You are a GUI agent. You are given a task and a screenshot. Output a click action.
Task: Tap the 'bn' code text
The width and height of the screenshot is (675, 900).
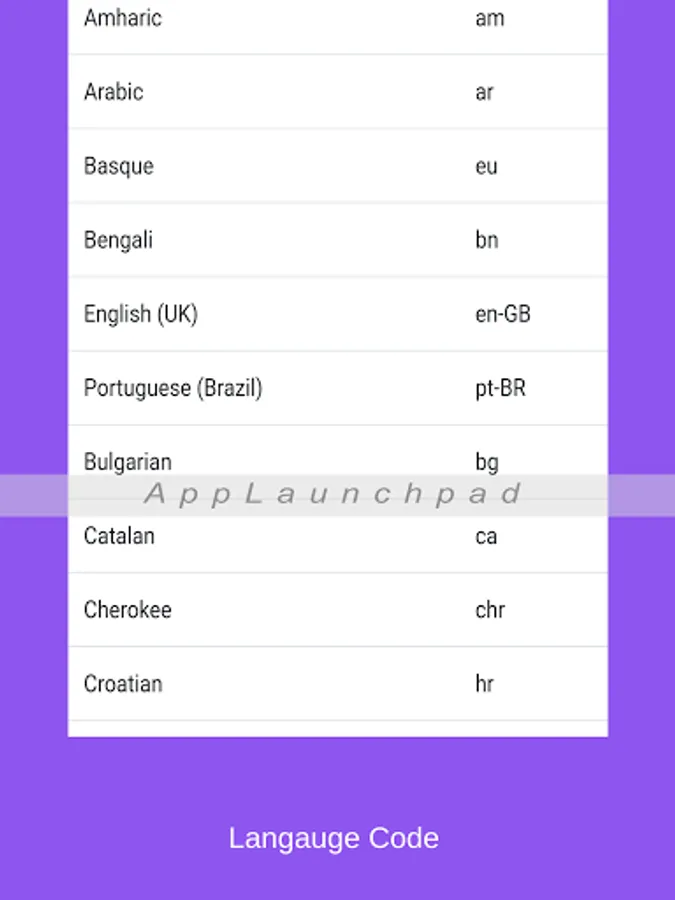tap(486, 240)
